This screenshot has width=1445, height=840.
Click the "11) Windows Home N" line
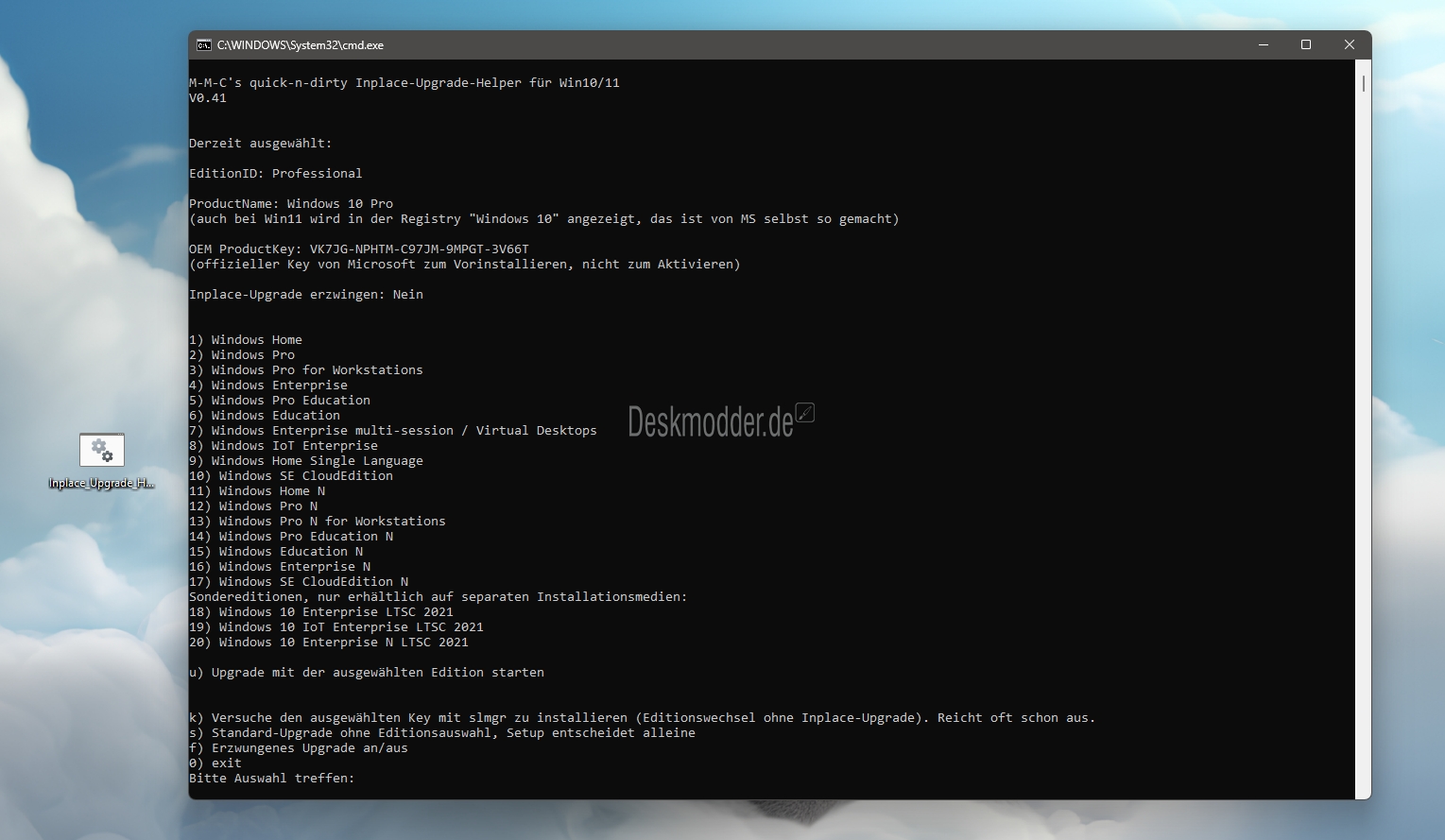click(257, 491)
